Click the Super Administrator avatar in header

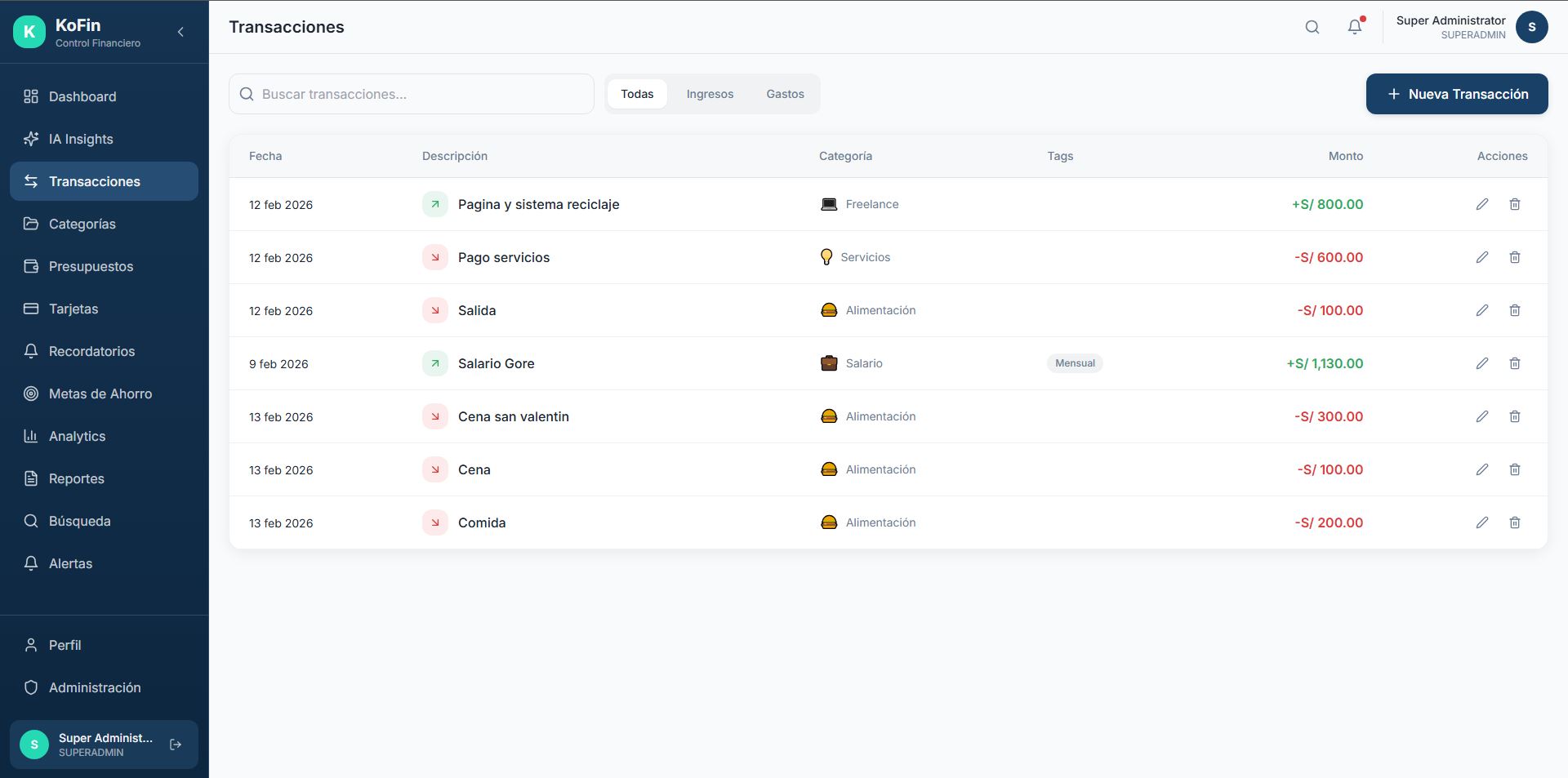[1531, 27]
